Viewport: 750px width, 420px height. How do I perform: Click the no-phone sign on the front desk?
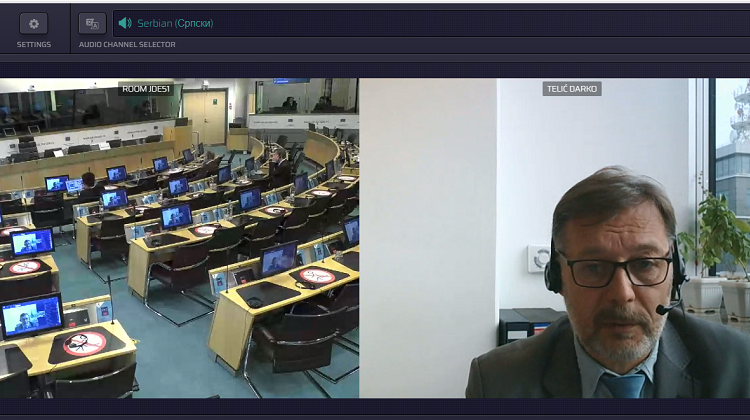(84, 344)
